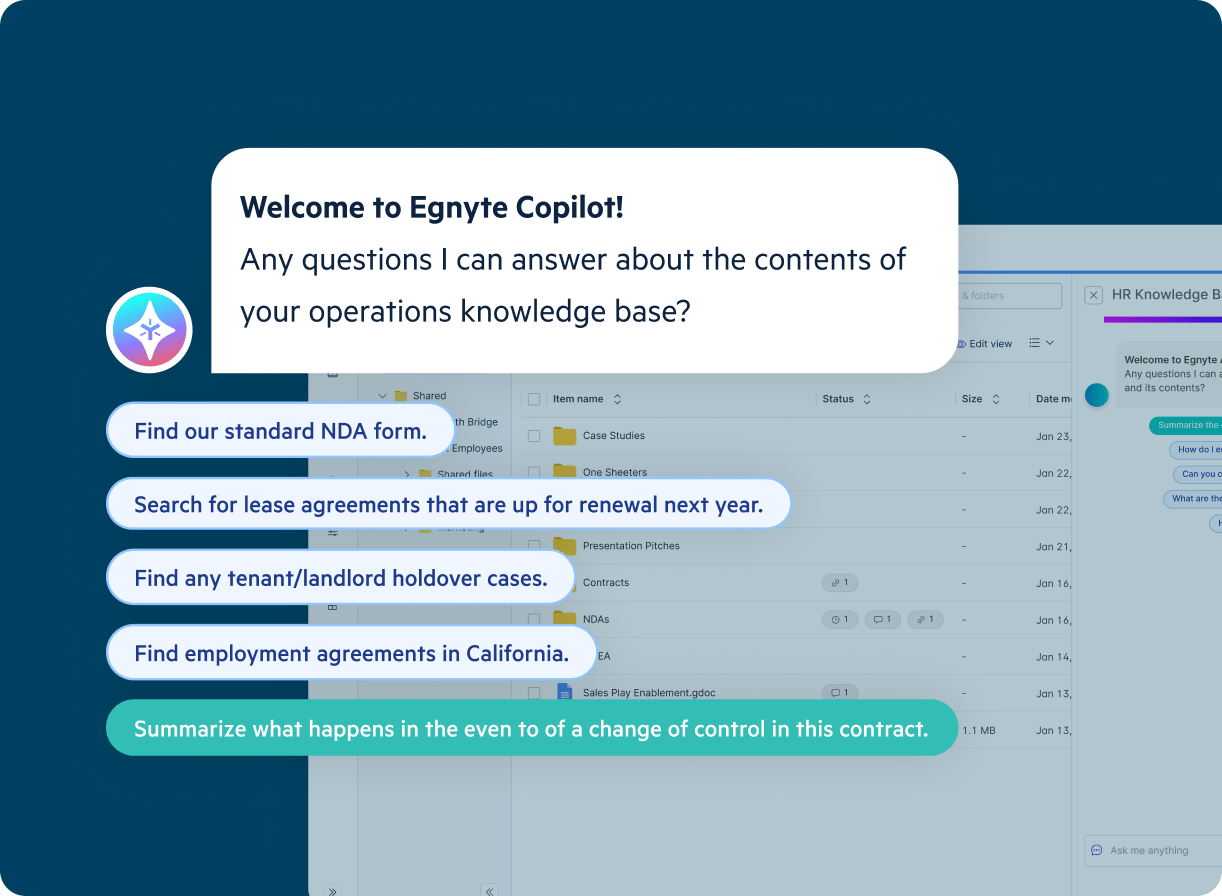Select the Shared tree item label
Image resolution: width=1222 pixels, height=896 pixels.
pos(429,396)
